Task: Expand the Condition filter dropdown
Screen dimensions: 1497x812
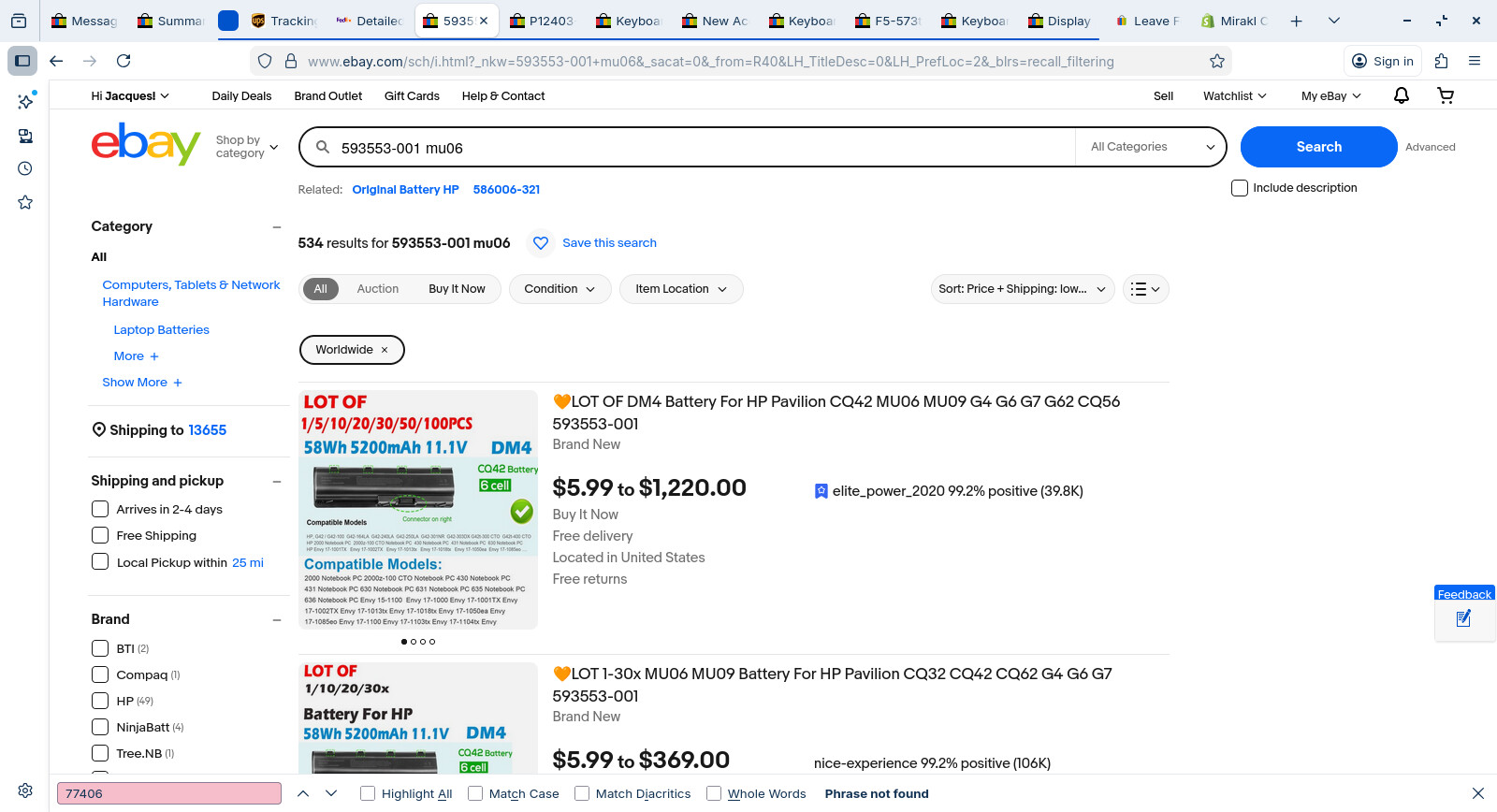Action: (560, 289)
